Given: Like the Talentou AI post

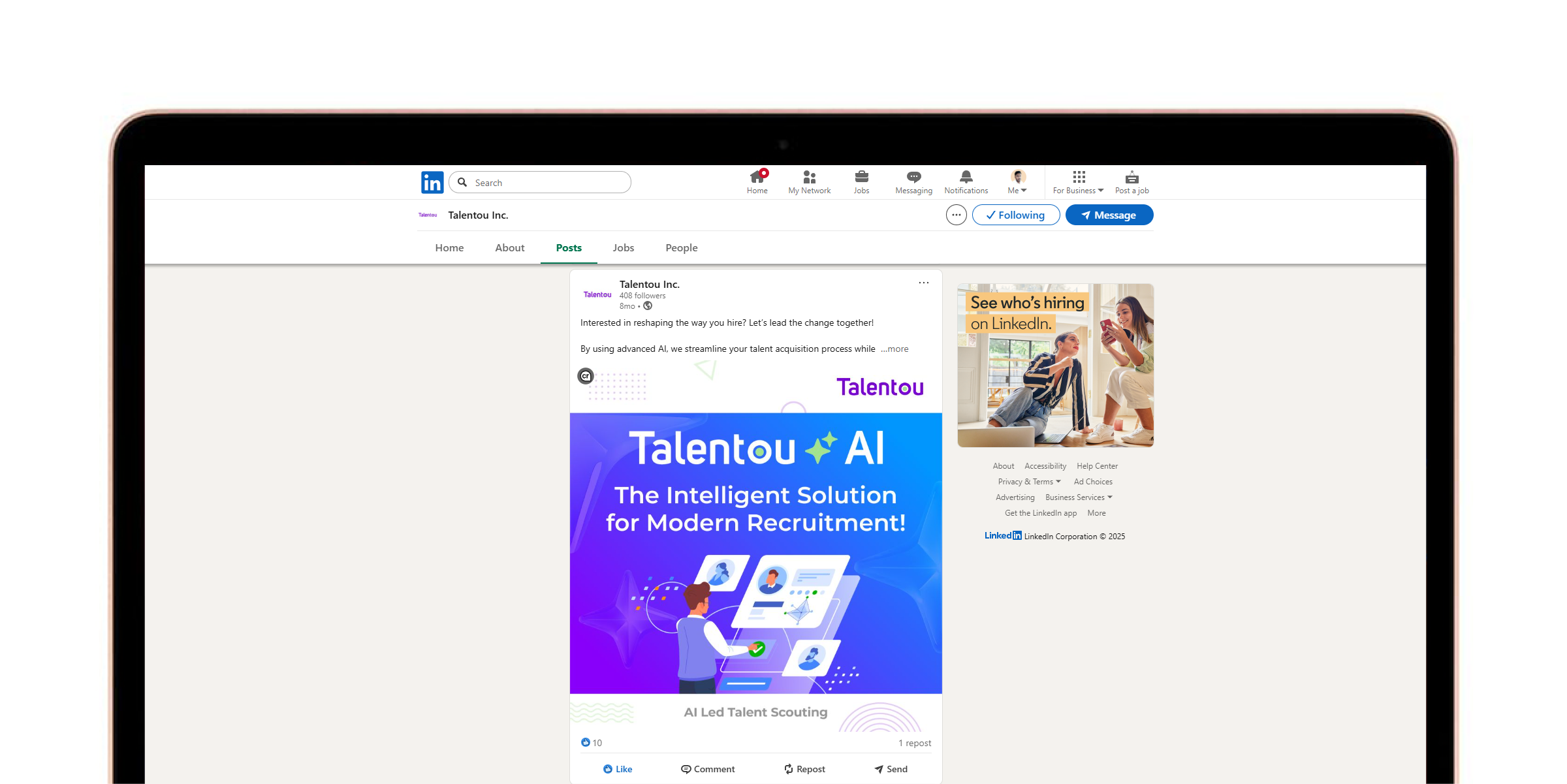Looking at the screenshot, I should 618,769.
